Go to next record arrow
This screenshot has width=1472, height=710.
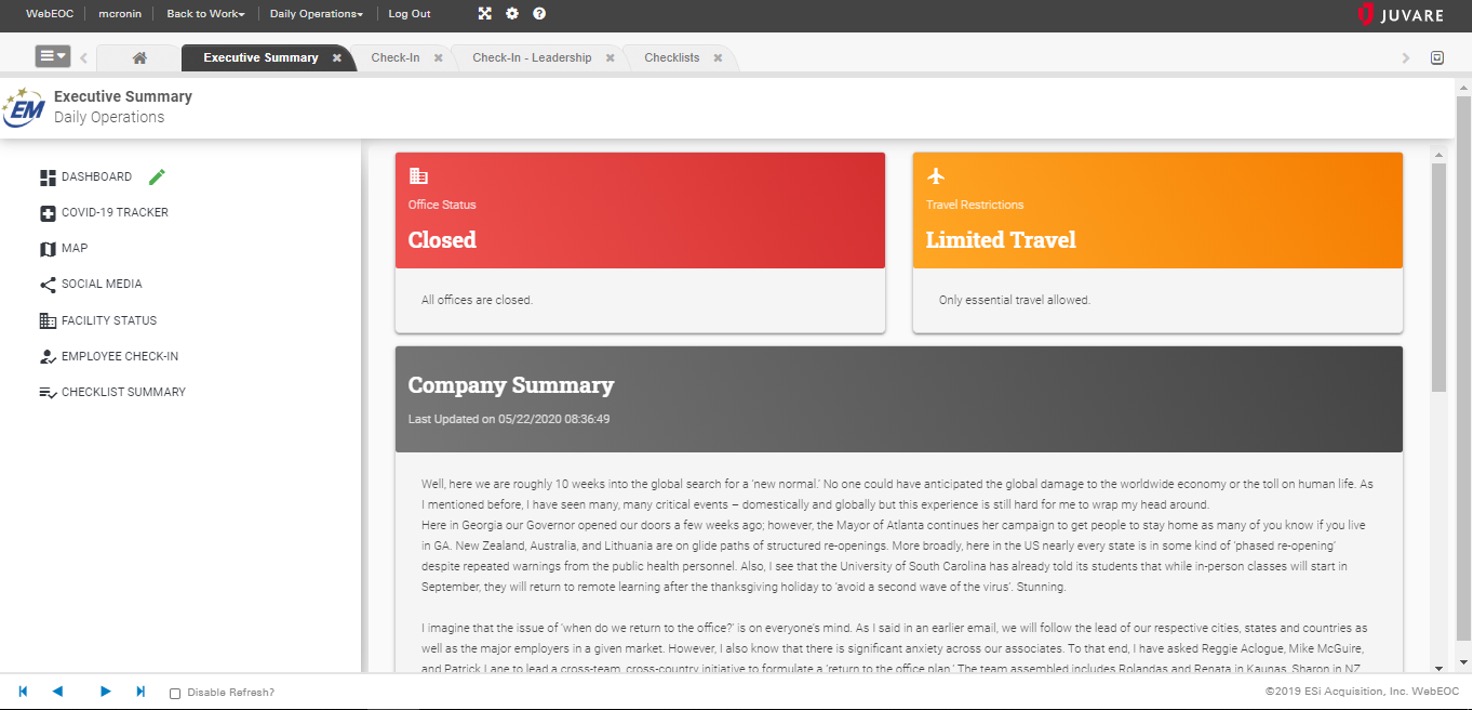[105, 691]
